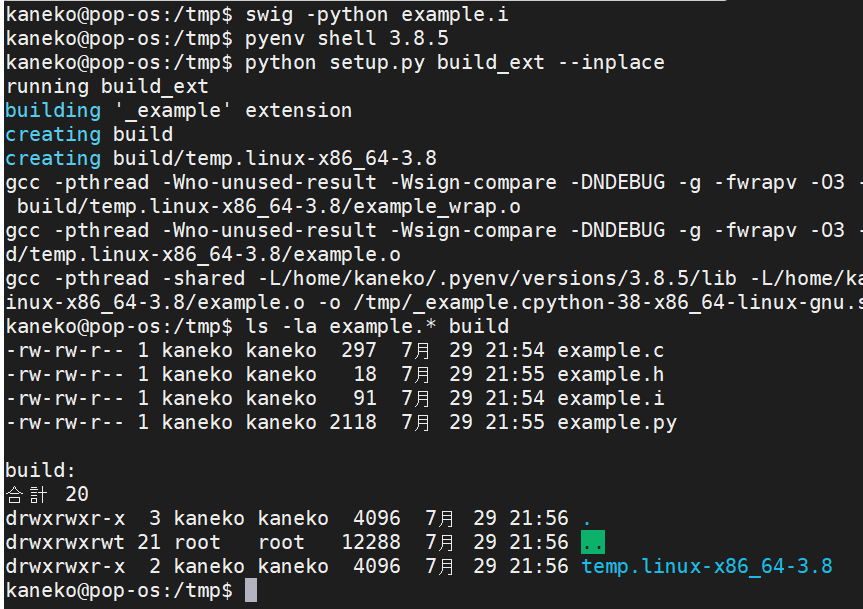Click the '合計 20' total line
863x609 pixels.
click(47, 495)
